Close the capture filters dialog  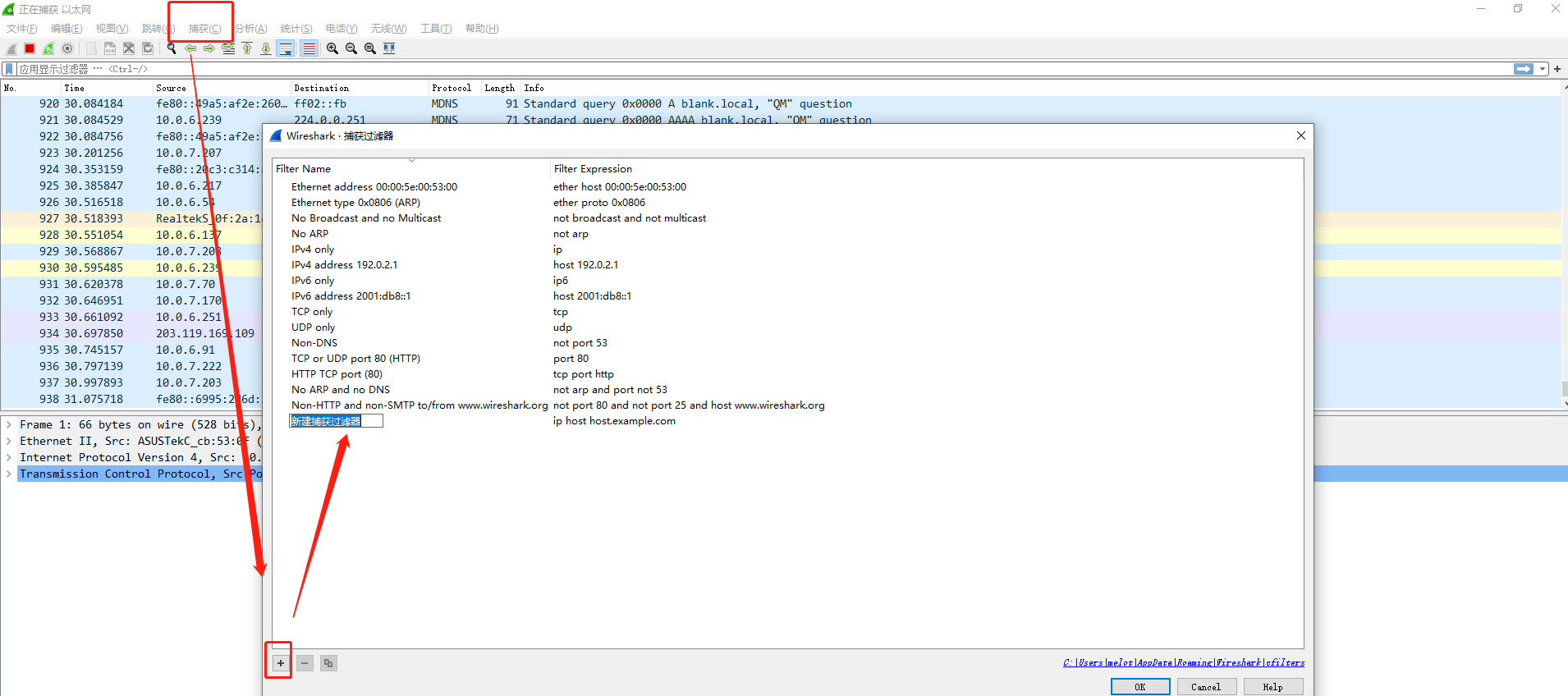point(1301,135)
